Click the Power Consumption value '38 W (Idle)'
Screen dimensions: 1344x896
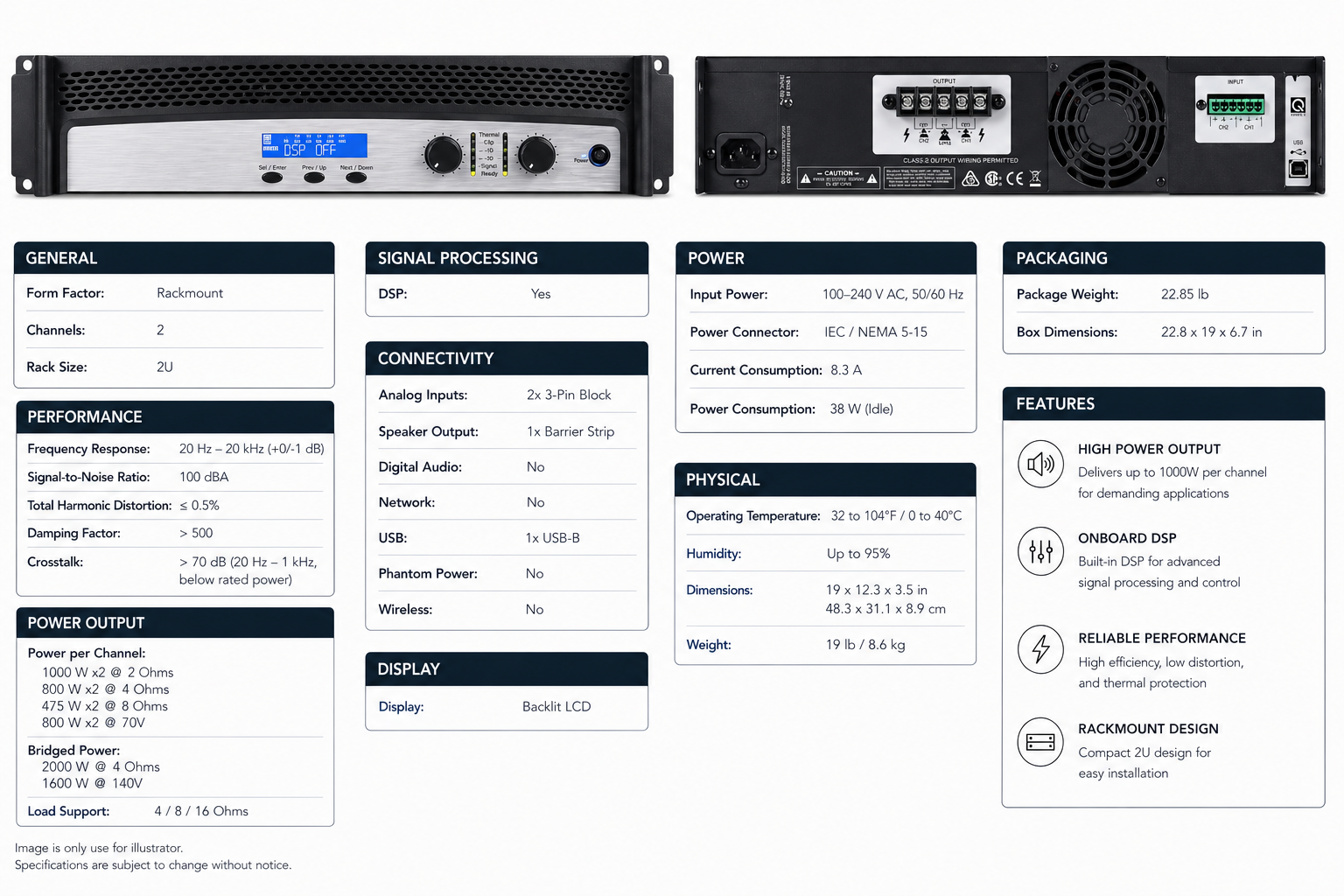[x=862, y=409]
